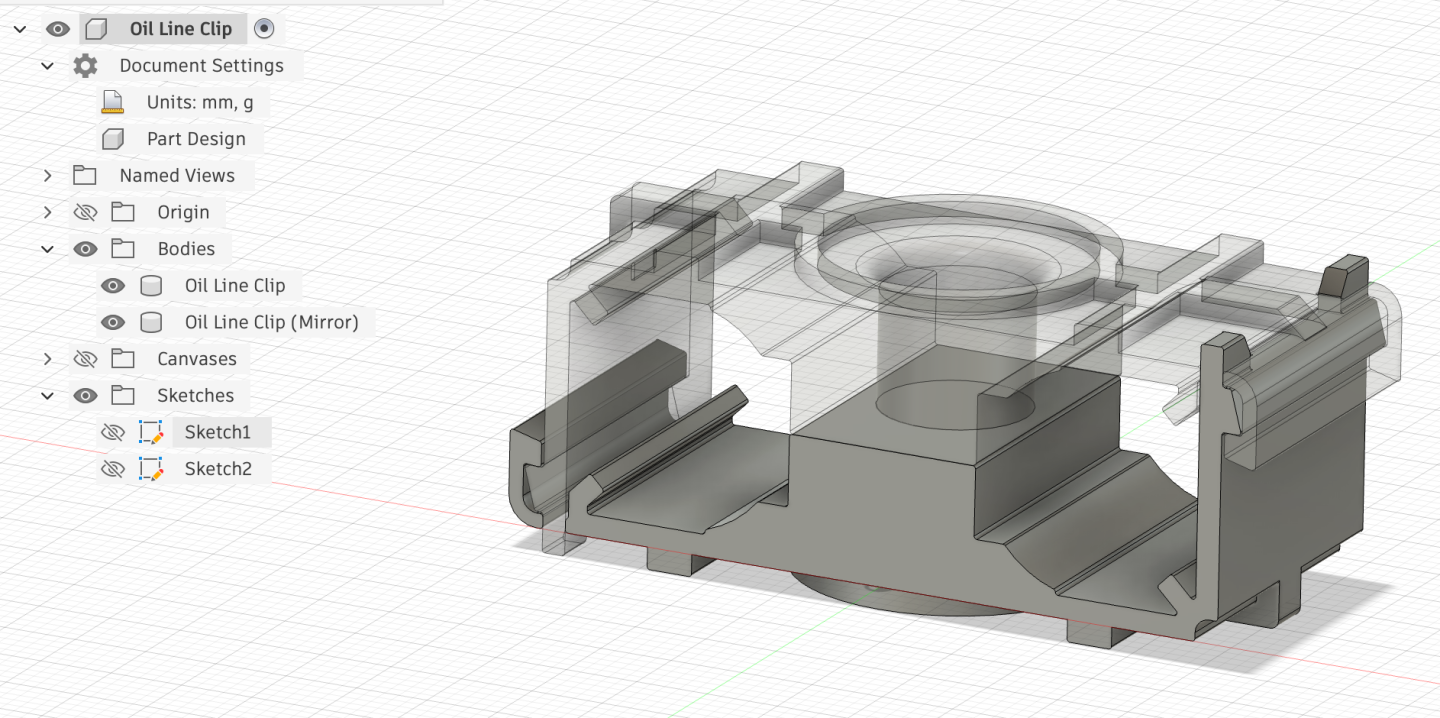The width and height of the screenshot is (1440, 718).
Task: Toggle visibility of root Oil Line Clip component
Action: pyautogui.click(x=57, y=29)
